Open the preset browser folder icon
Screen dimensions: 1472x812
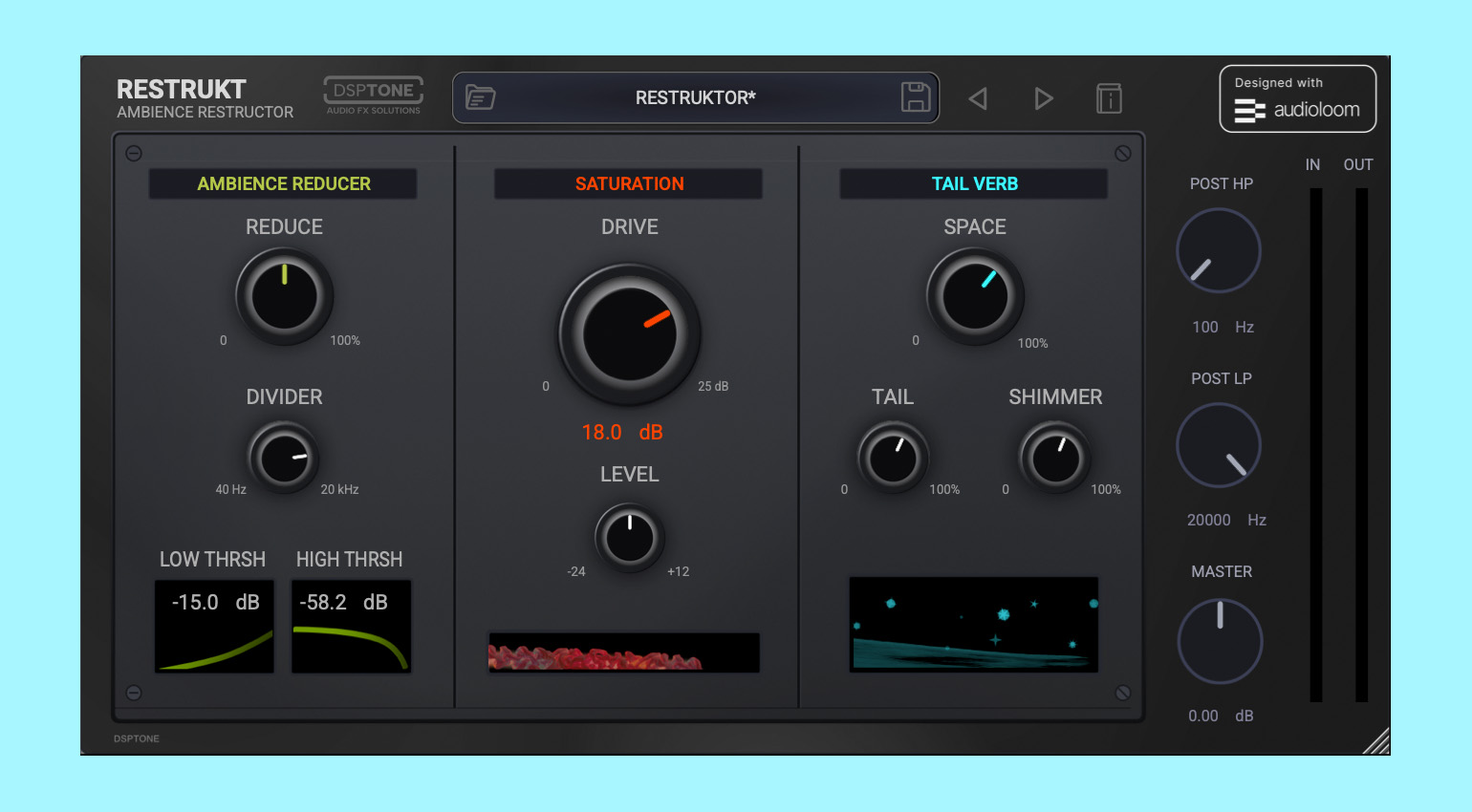(x=480, y=97)
